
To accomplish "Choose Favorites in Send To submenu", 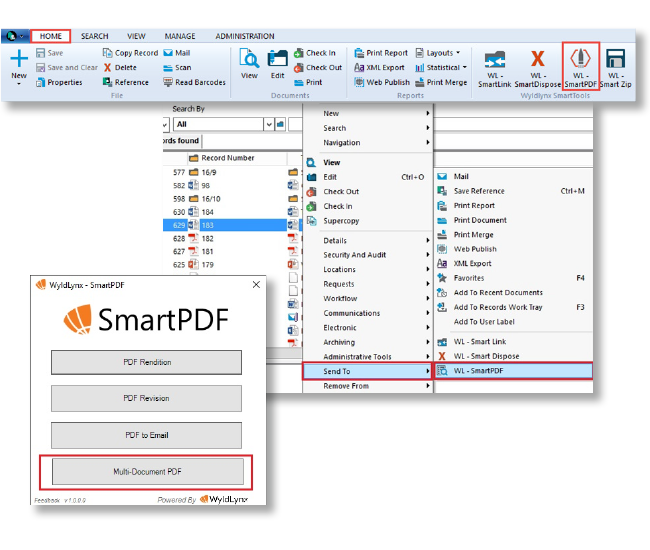I will coord(513,278).
